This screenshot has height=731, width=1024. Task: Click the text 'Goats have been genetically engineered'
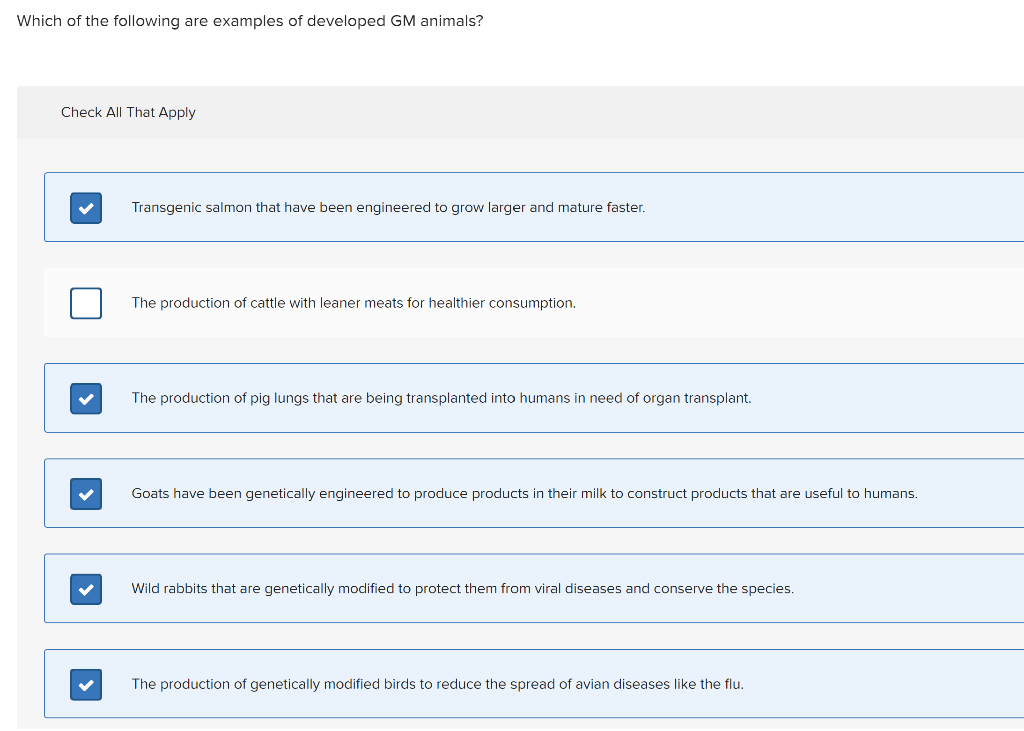point(261,494)
